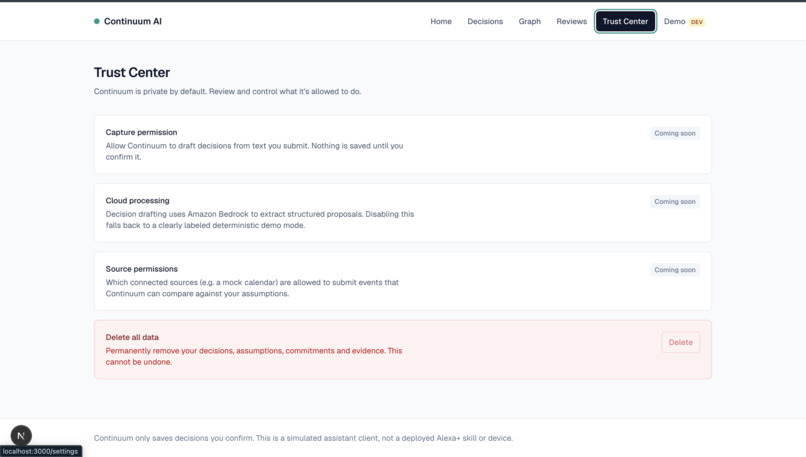The image size is (806, 457).
Task: Click Coming soon badge for Capture permission
Action: point(674,133)
